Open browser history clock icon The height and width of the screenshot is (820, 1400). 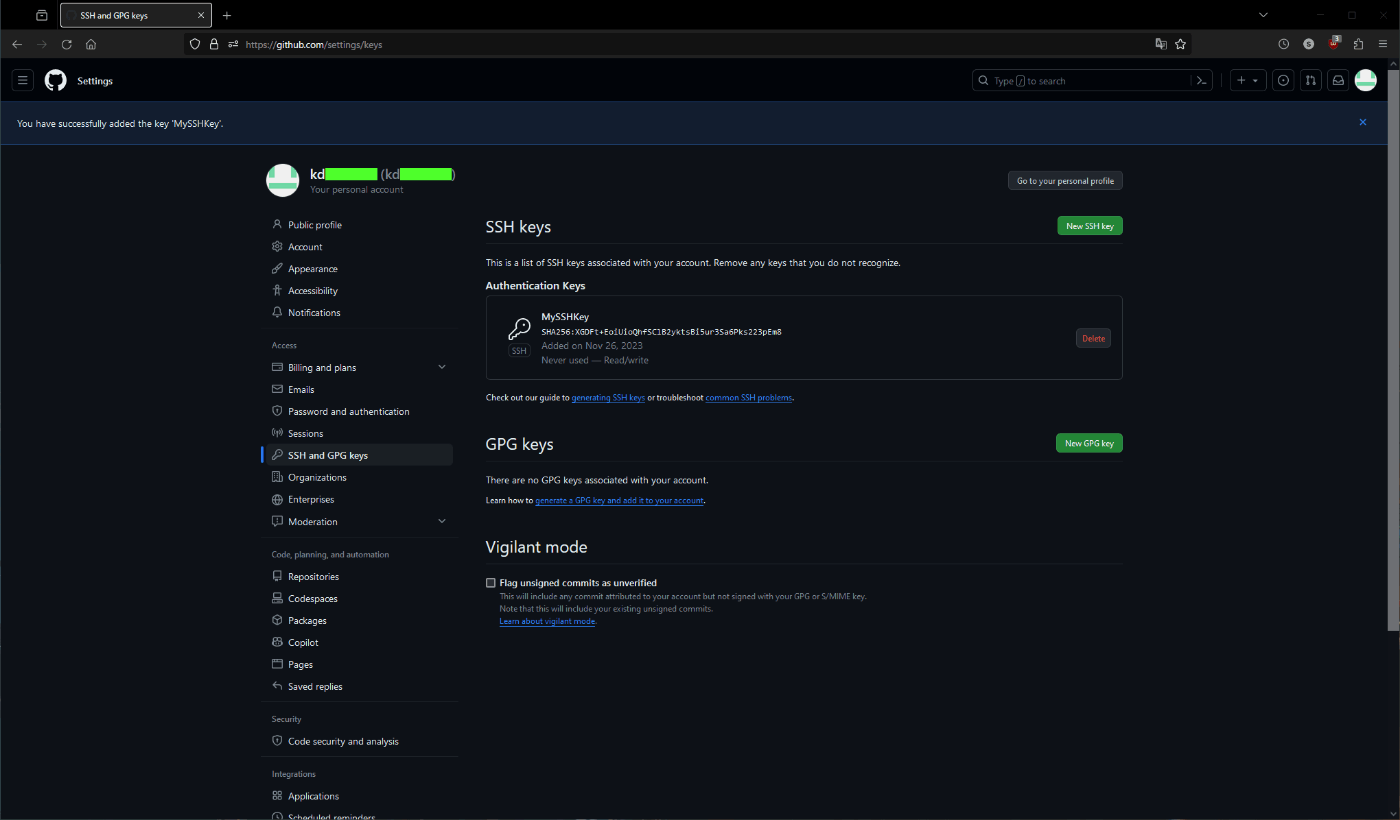1284,44
